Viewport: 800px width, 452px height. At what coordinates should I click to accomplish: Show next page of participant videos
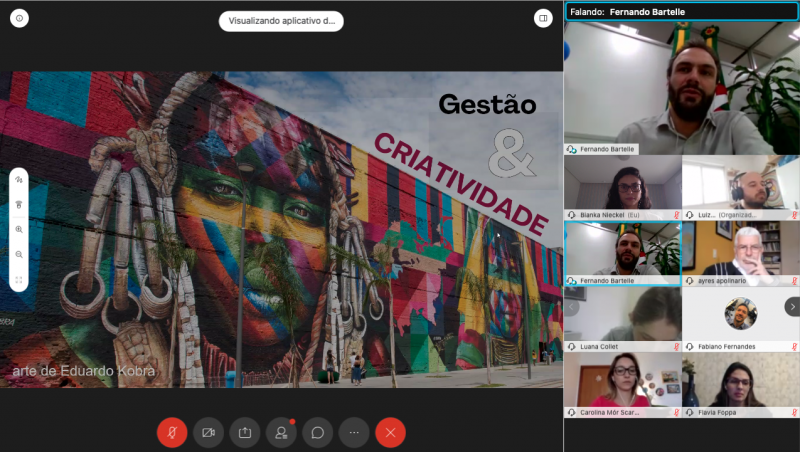click(792, 307)
